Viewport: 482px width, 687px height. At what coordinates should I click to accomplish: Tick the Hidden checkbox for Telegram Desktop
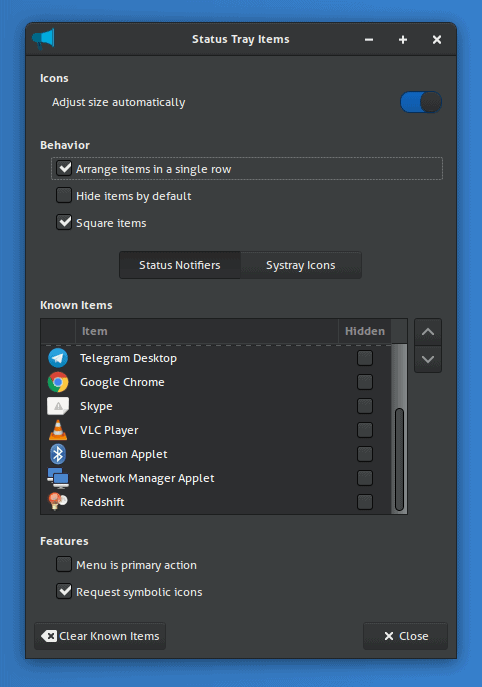tap(365, 358)
